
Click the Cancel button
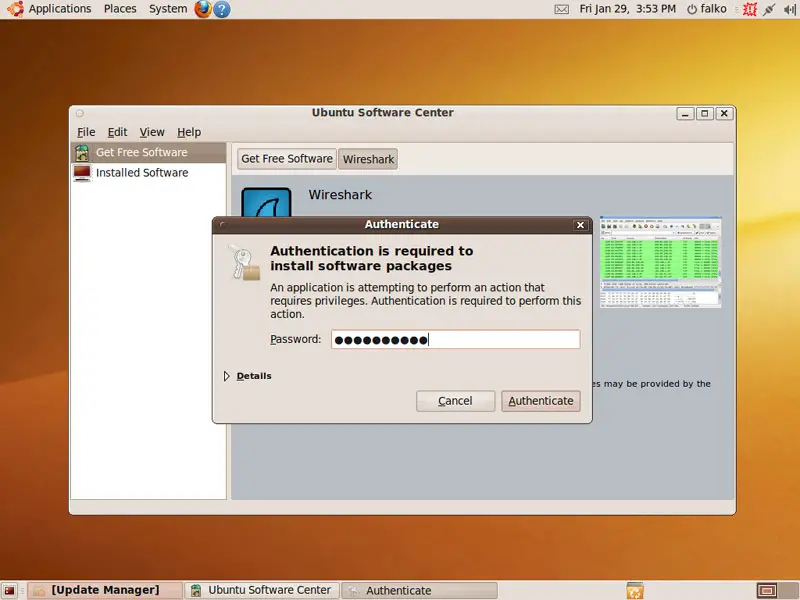point(455,401)
